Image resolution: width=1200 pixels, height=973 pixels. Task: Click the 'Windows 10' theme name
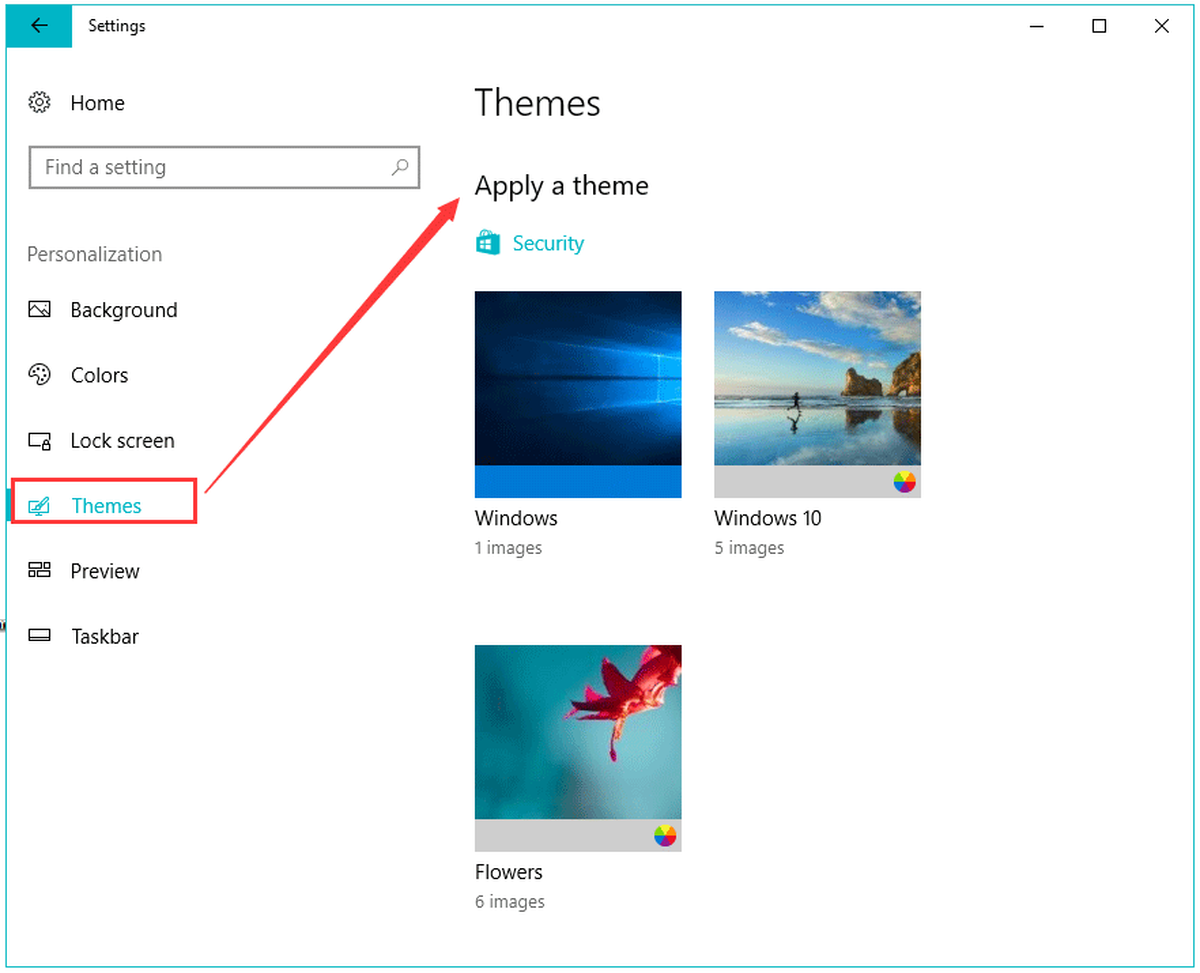pos(767,518)
